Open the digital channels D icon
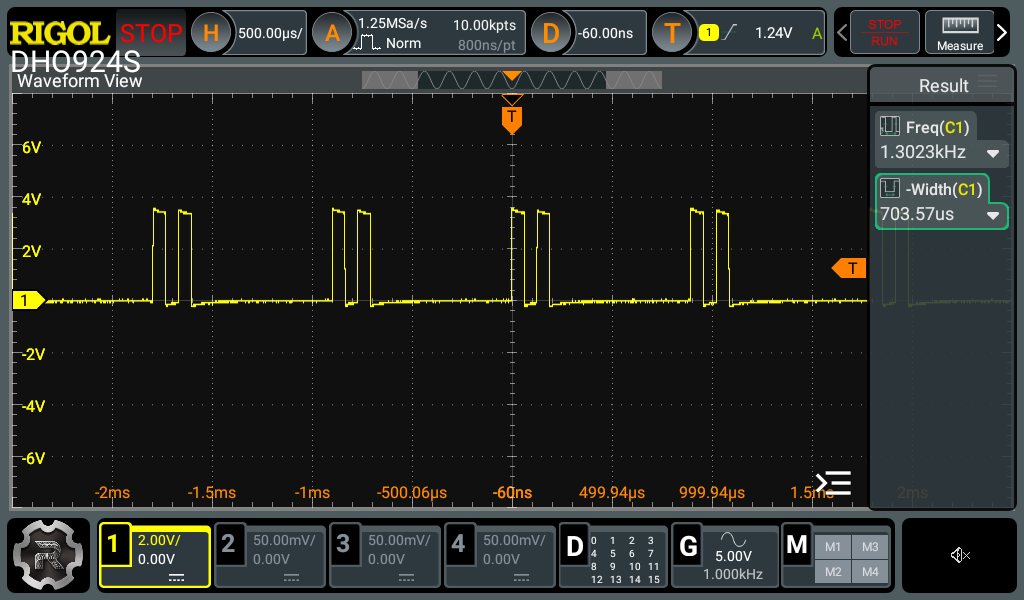Image resolution: width=1024 pixels, height=600 pixels. click(x=575, y=546)
